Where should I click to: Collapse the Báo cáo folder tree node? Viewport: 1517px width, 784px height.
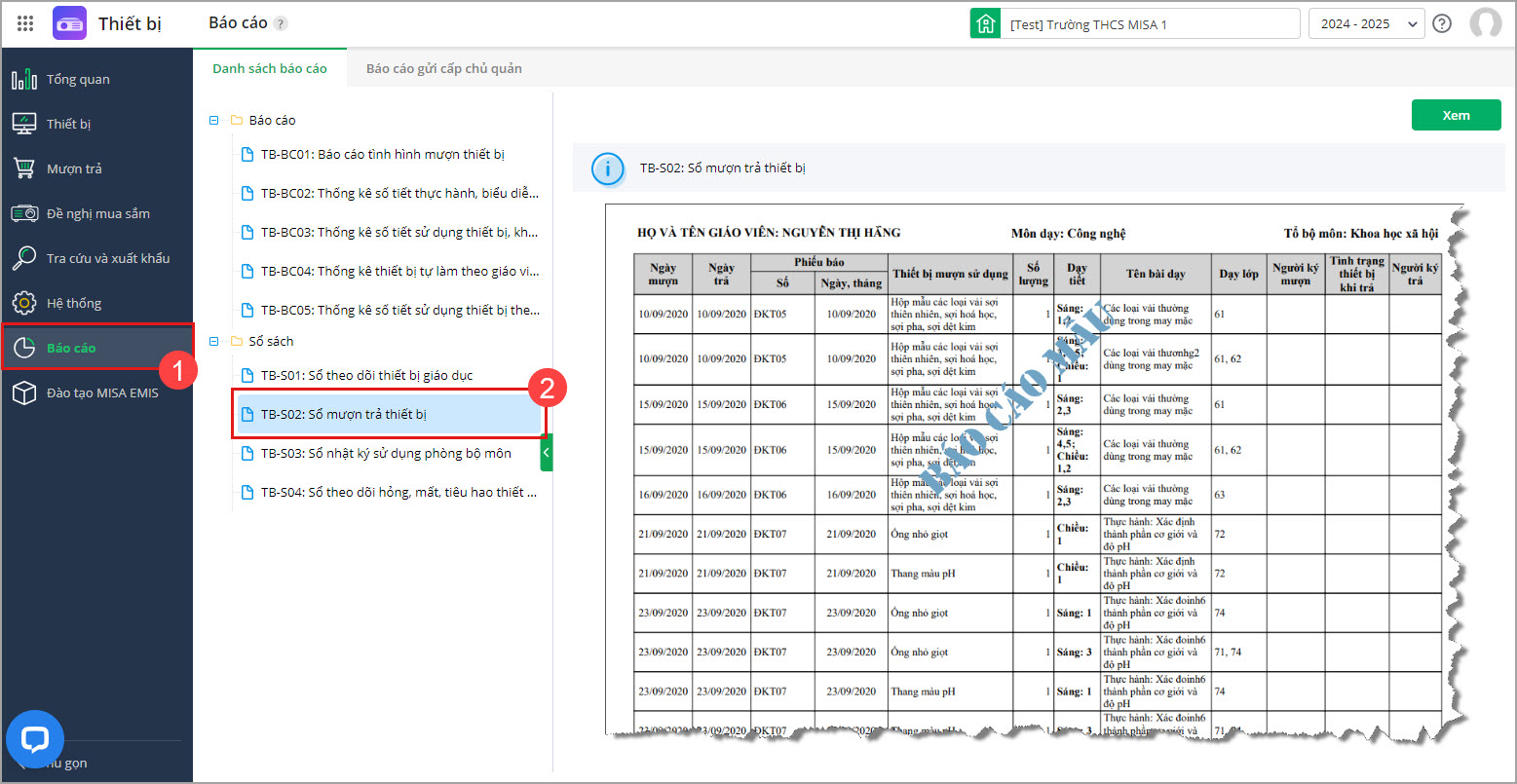point(214,120)
